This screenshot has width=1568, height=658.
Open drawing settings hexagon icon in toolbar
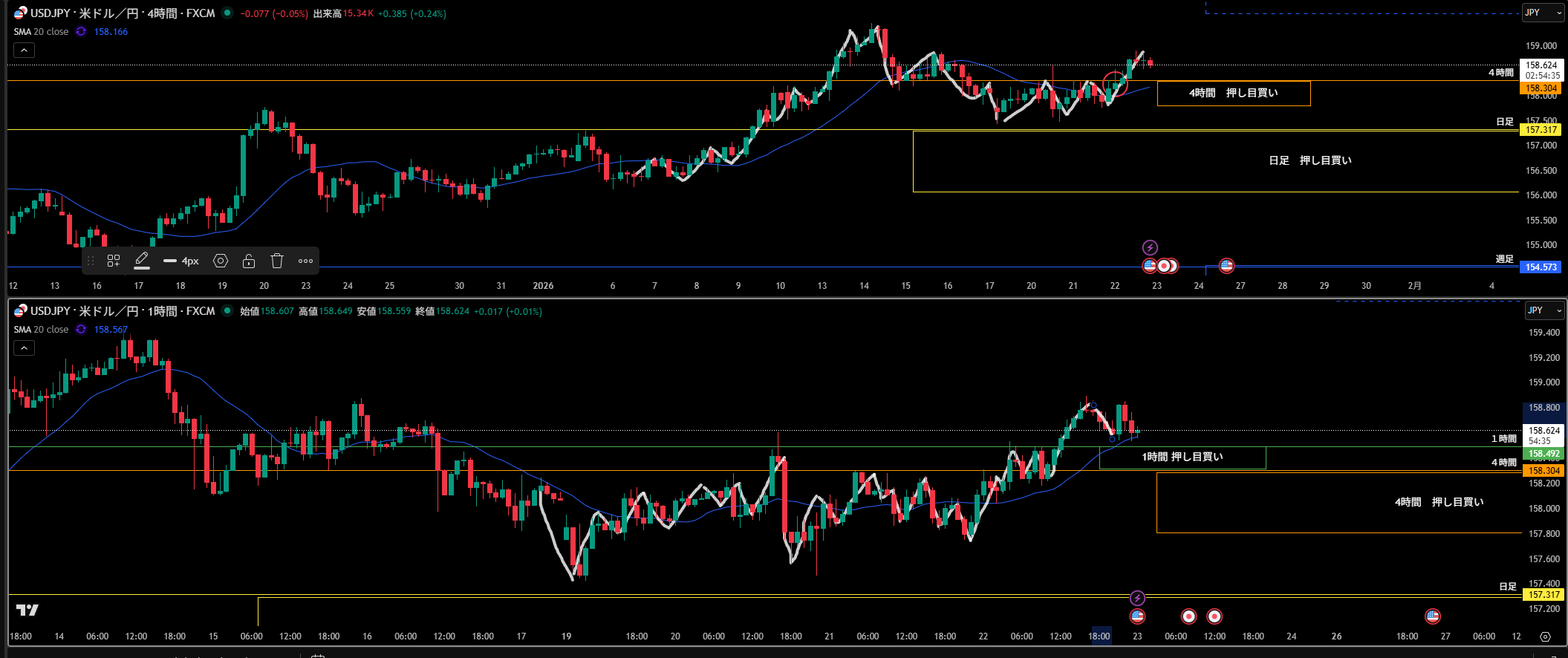point(221,261)
